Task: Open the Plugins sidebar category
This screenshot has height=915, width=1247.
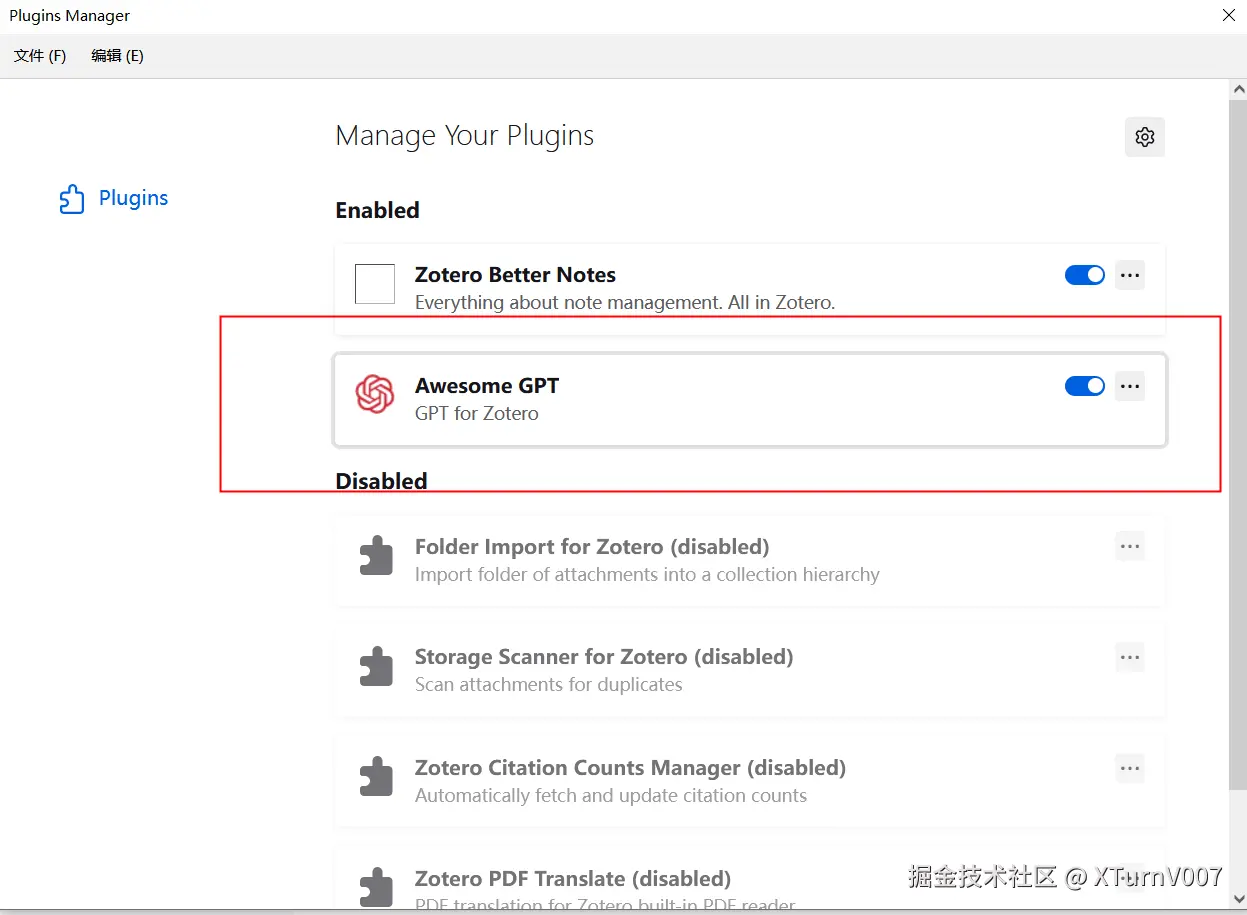Action: point(113,198)
